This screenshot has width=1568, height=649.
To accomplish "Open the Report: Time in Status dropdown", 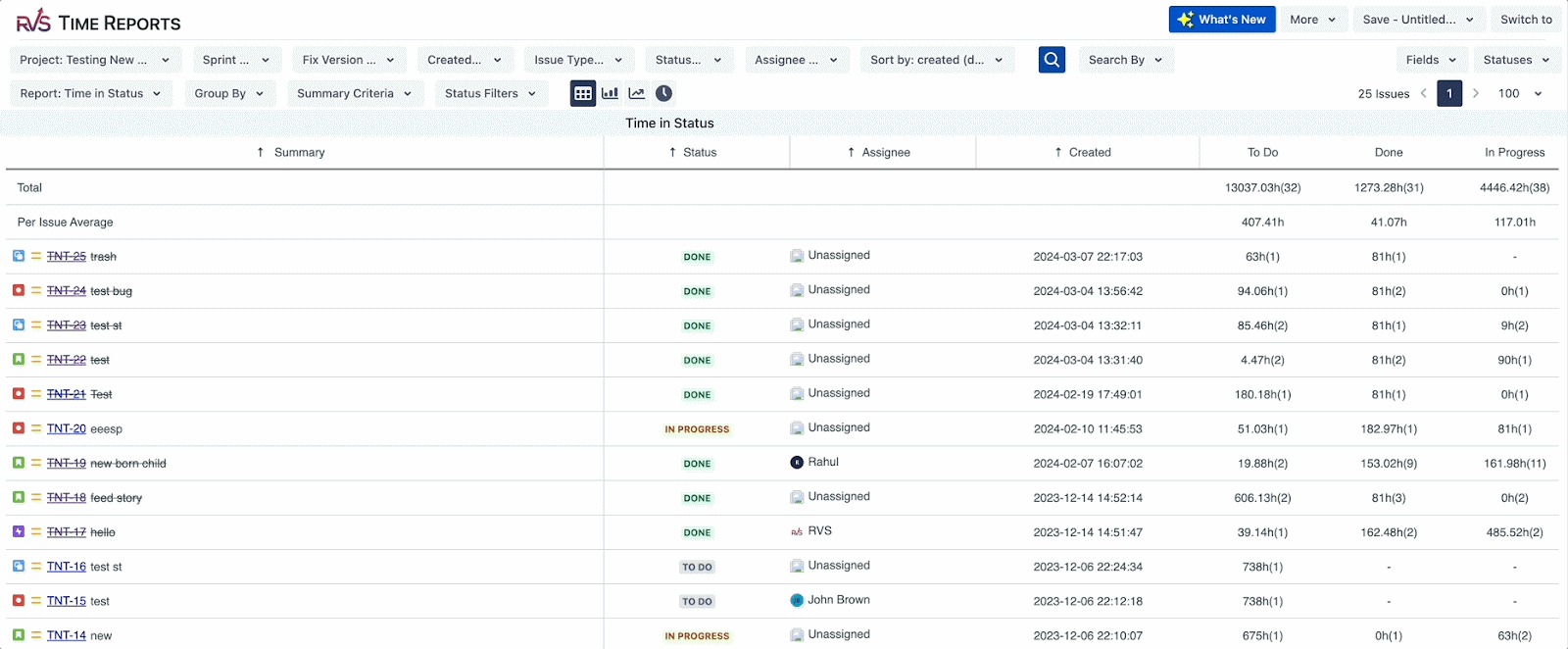I will coord(90,93).
